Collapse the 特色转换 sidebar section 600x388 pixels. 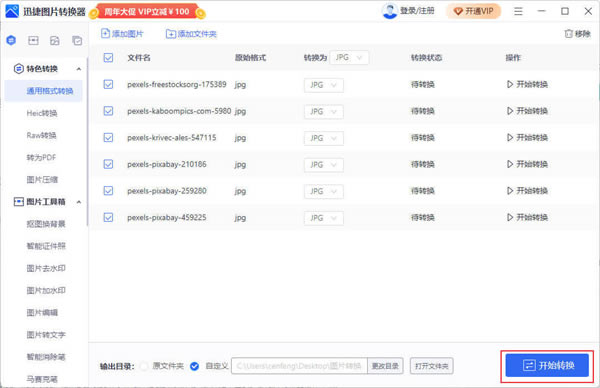[79, 69]
